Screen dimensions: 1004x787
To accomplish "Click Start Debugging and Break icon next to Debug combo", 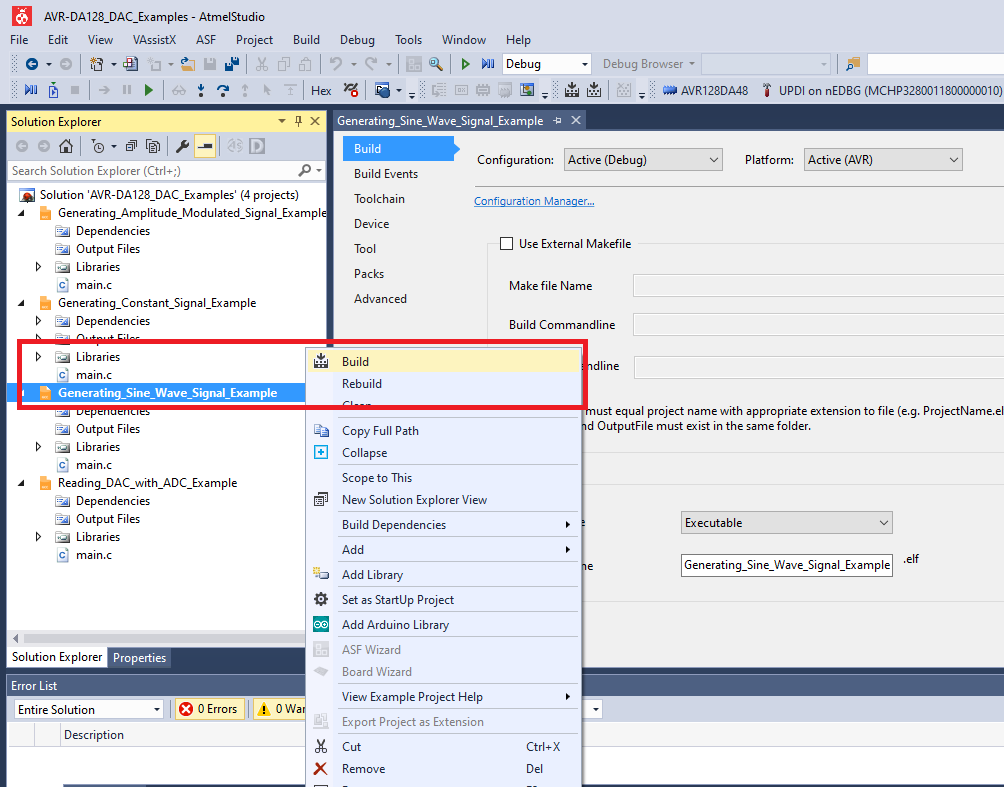I will tap(488, 64).
